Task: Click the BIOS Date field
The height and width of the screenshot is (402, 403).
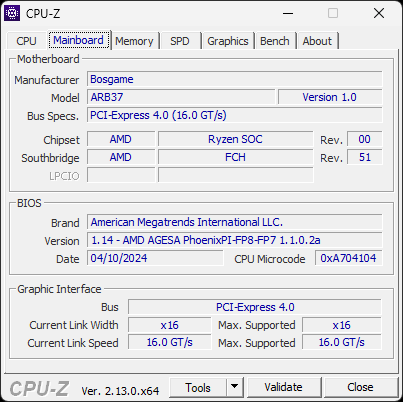Action: (x=155, y=258)
